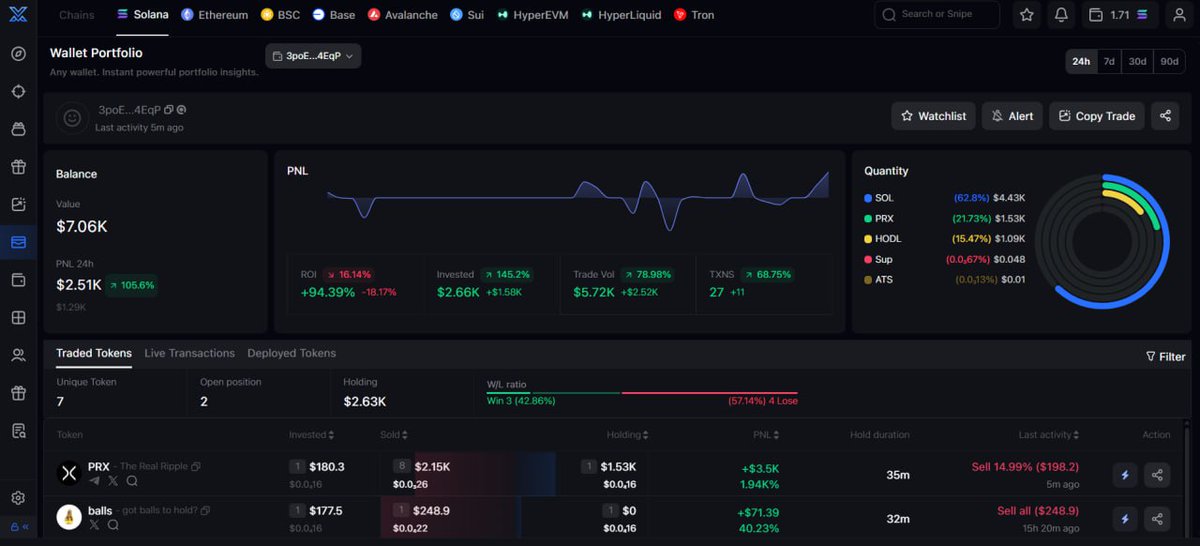Open wallet selector dropdown 3poE...4EqP
The width and height of the screenshot is (1200, 546).
(x=313, y=57)
